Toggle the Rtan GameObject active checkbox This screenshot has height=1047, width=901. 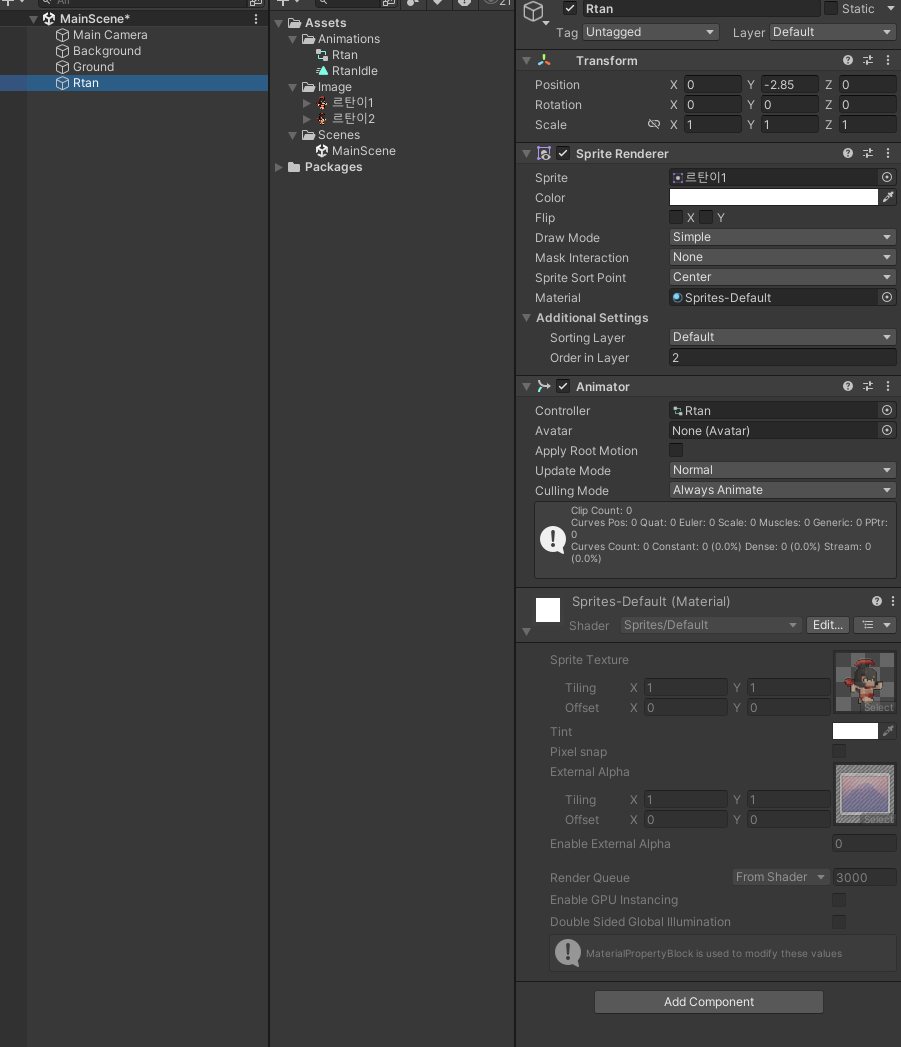pos(570,9)
